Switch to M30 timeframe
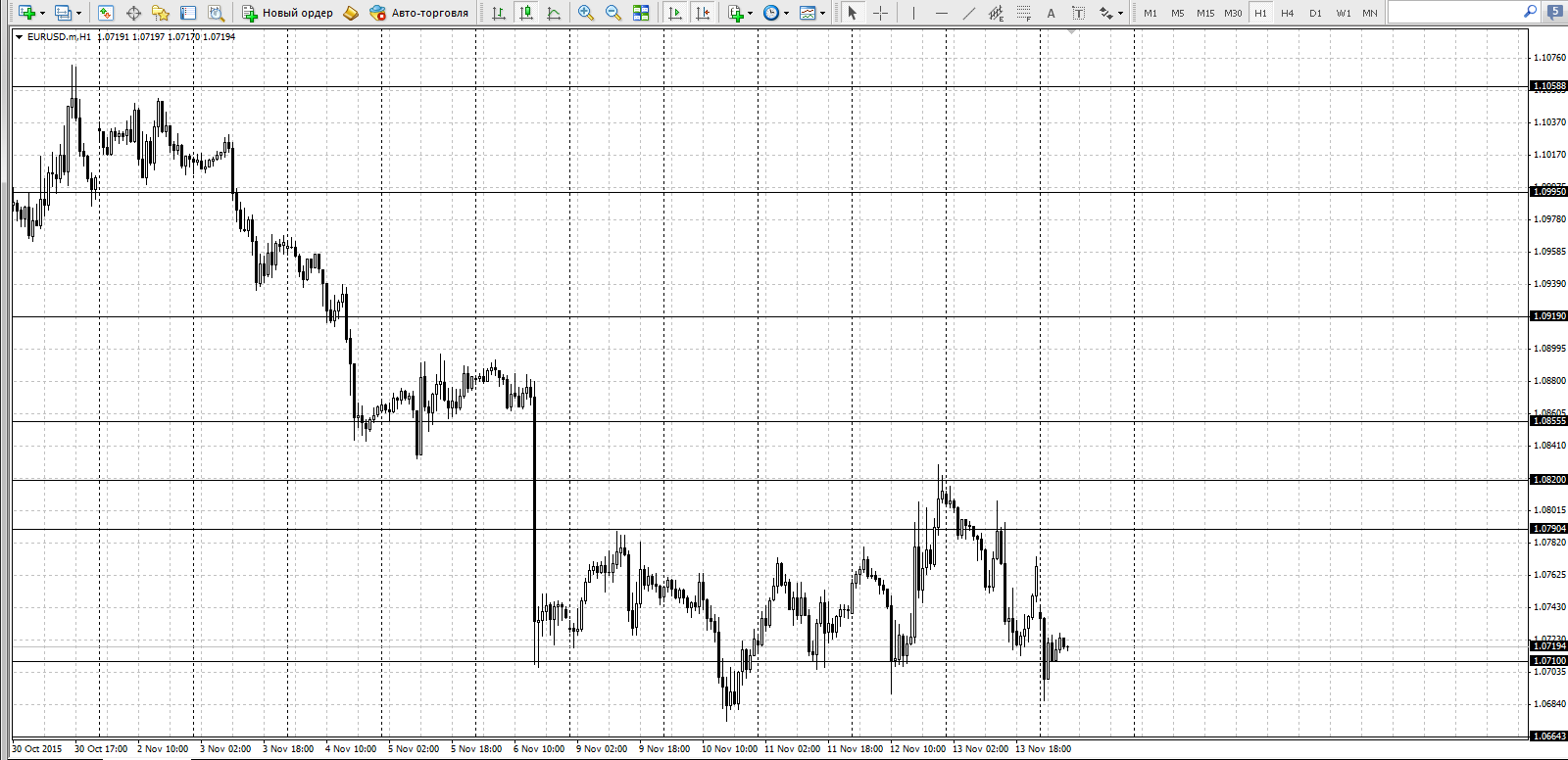 click(1233, 13)
